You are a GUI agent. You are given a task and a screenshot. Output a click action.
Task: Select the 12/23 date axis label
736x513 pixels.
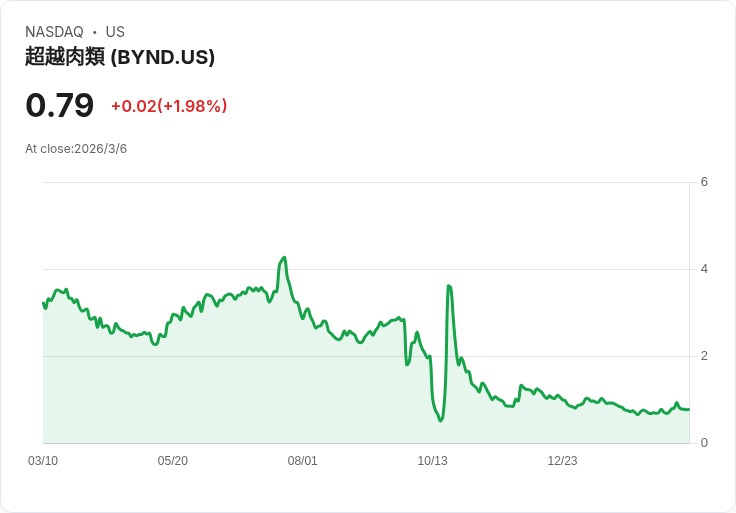[563, 461]
